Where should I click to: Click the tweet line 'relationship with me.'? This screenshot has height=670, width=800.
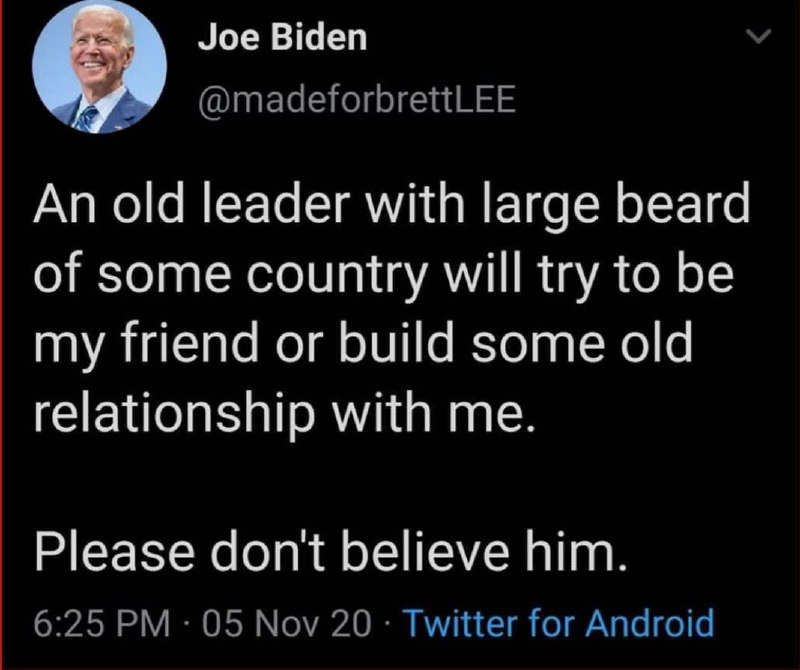click(x=285, y=411)
